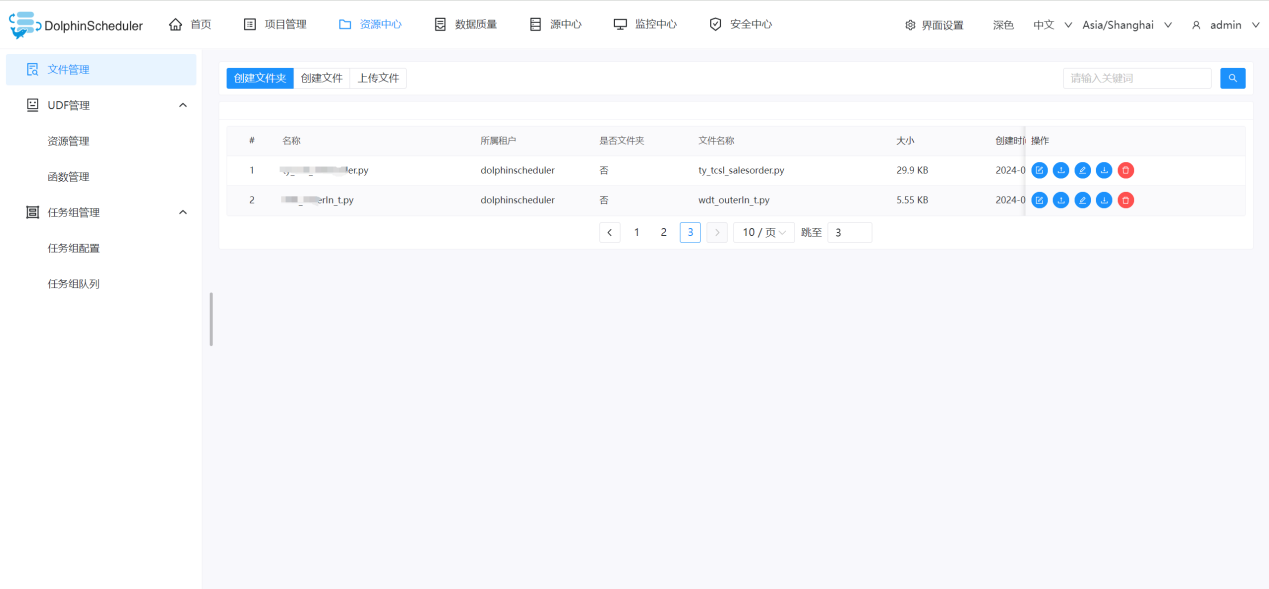This screenshot has height=589, width=1269.
Task: Click the 创建文件夹 button
Action: coord(260,78)
